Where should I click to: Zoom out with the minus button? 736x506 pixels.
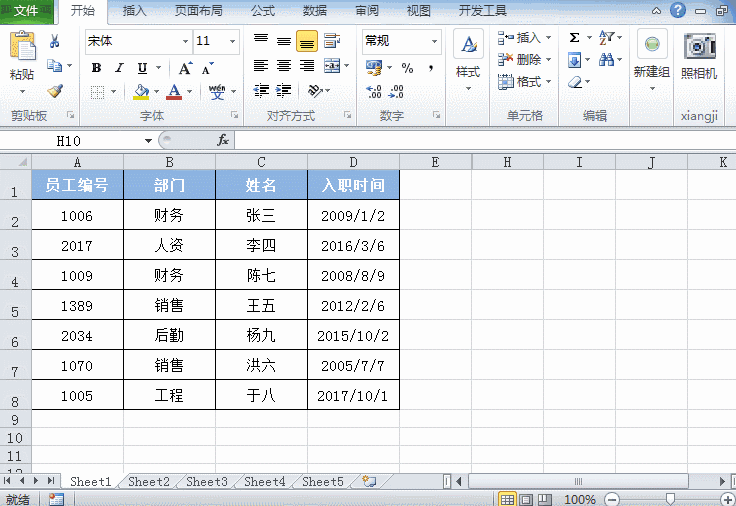[x=612, y=499]
